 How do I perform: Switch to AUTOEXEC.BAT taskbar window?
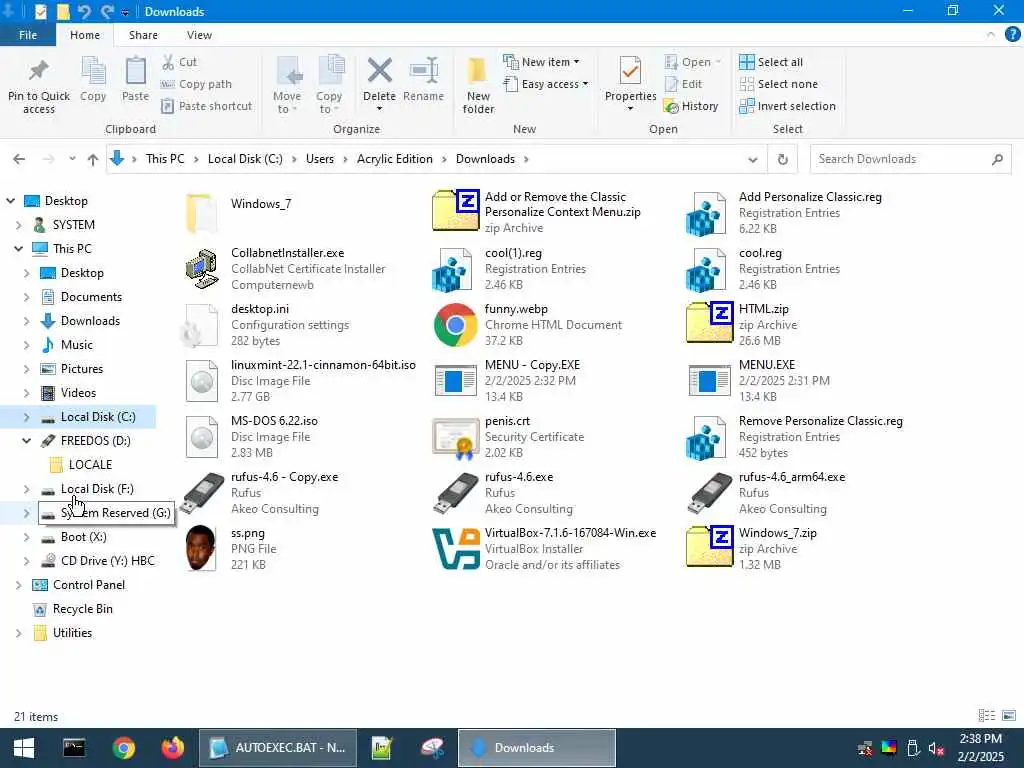click(x=278, y=748)
